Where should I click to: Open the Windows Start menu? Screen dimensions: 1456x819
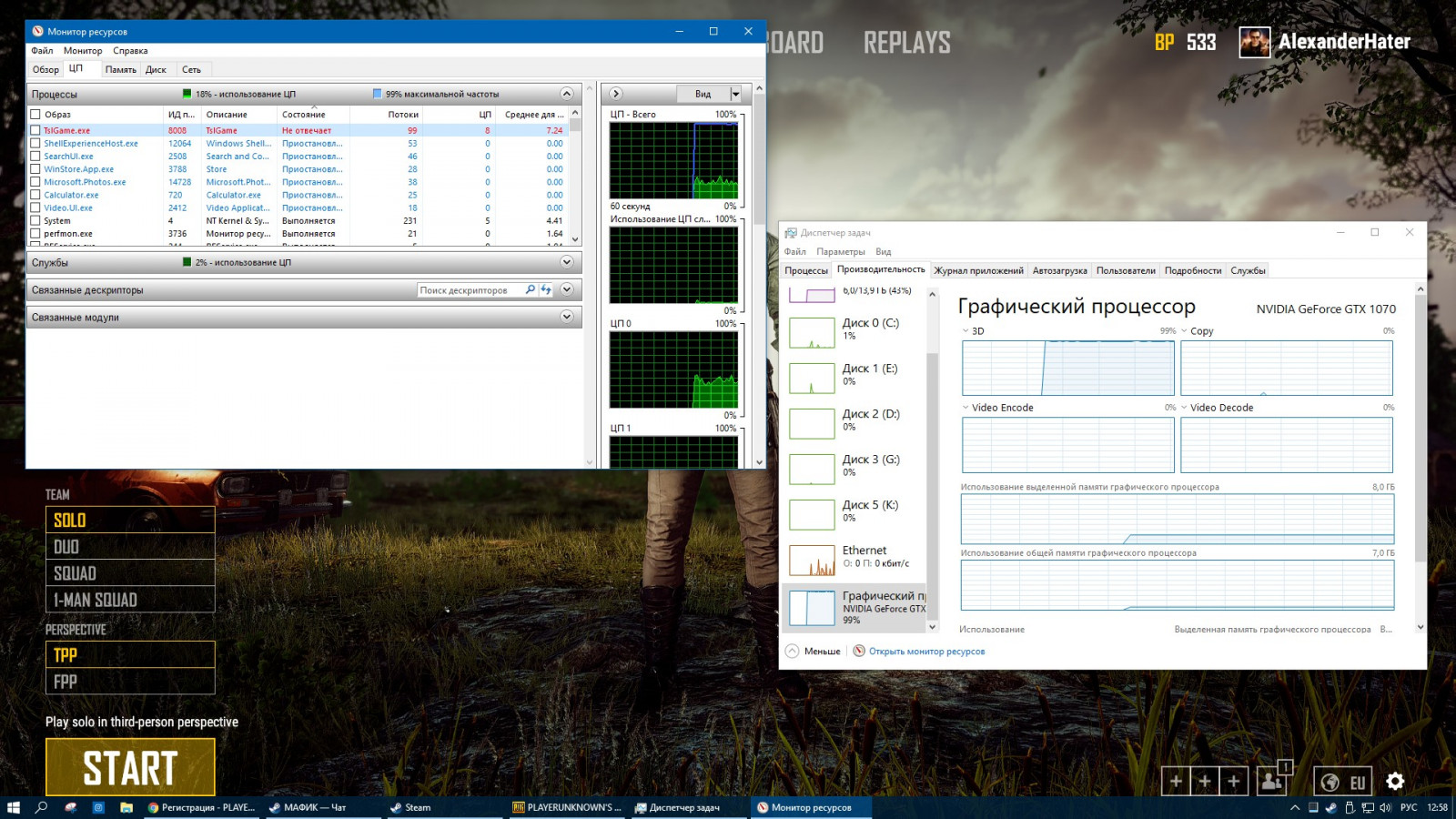(x=14, y=807)
